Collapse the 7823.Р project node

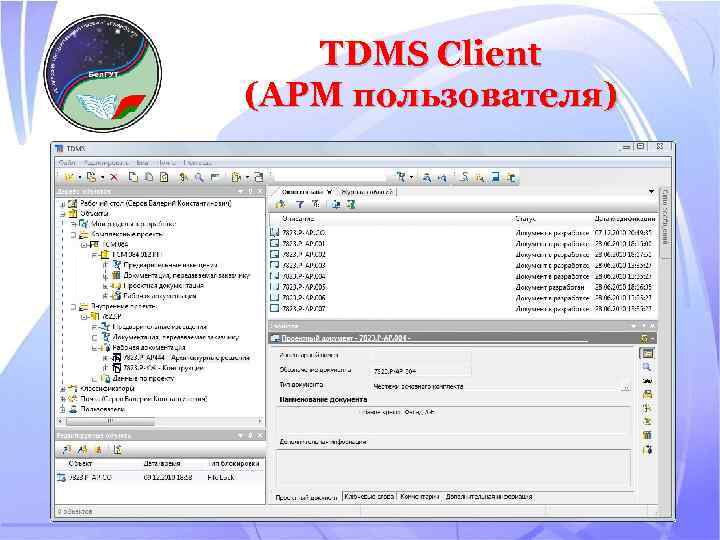click(x=84, y=317)
